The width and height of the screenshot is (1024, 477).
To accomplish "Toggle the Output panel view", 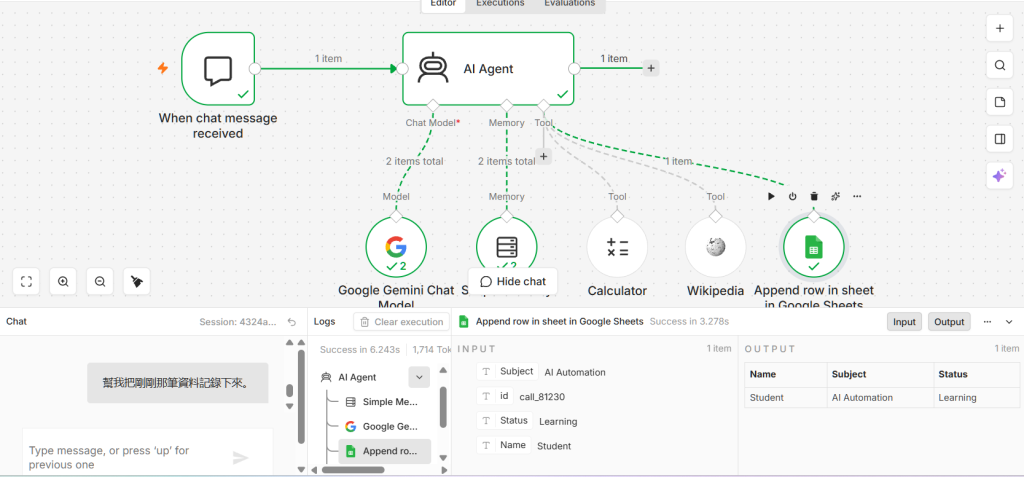I will click(x=949, y=321).
